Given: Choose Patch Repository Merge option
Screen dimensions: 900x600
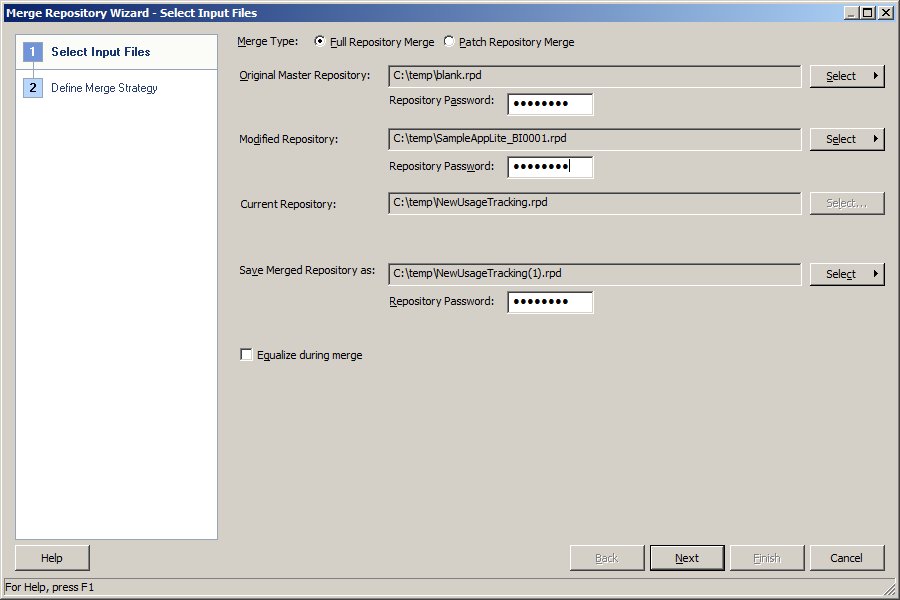Looking at the screenshot, I should click(449, 41).
